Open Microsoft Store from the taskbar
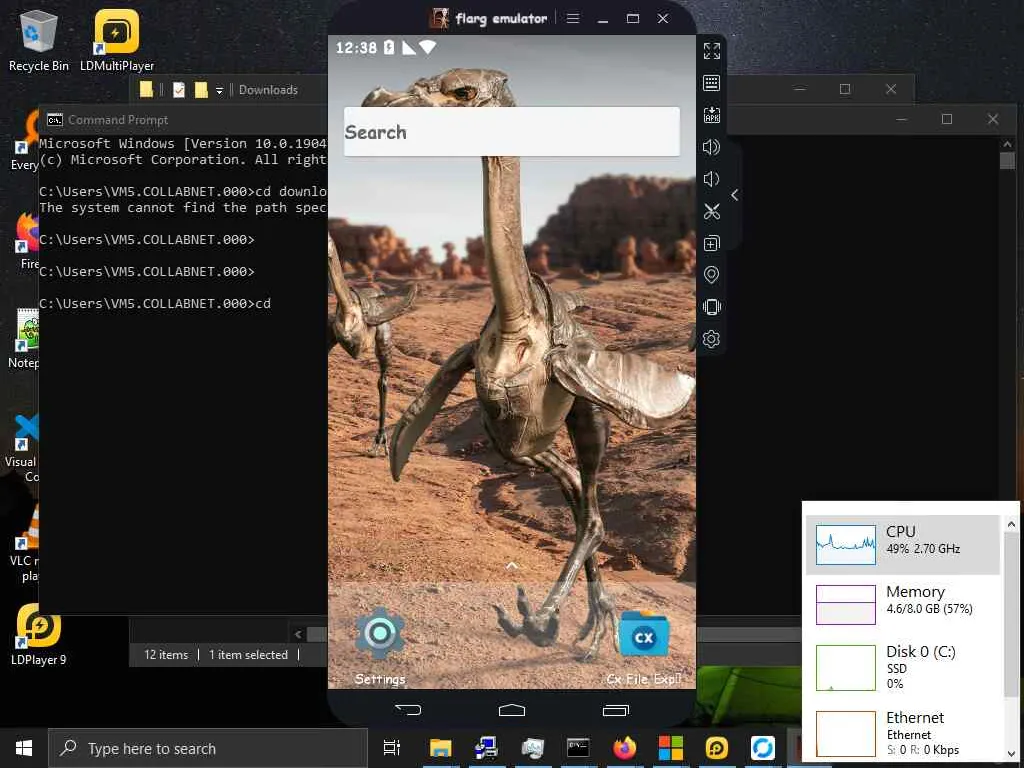1024x768 pixels. [671, 748]
